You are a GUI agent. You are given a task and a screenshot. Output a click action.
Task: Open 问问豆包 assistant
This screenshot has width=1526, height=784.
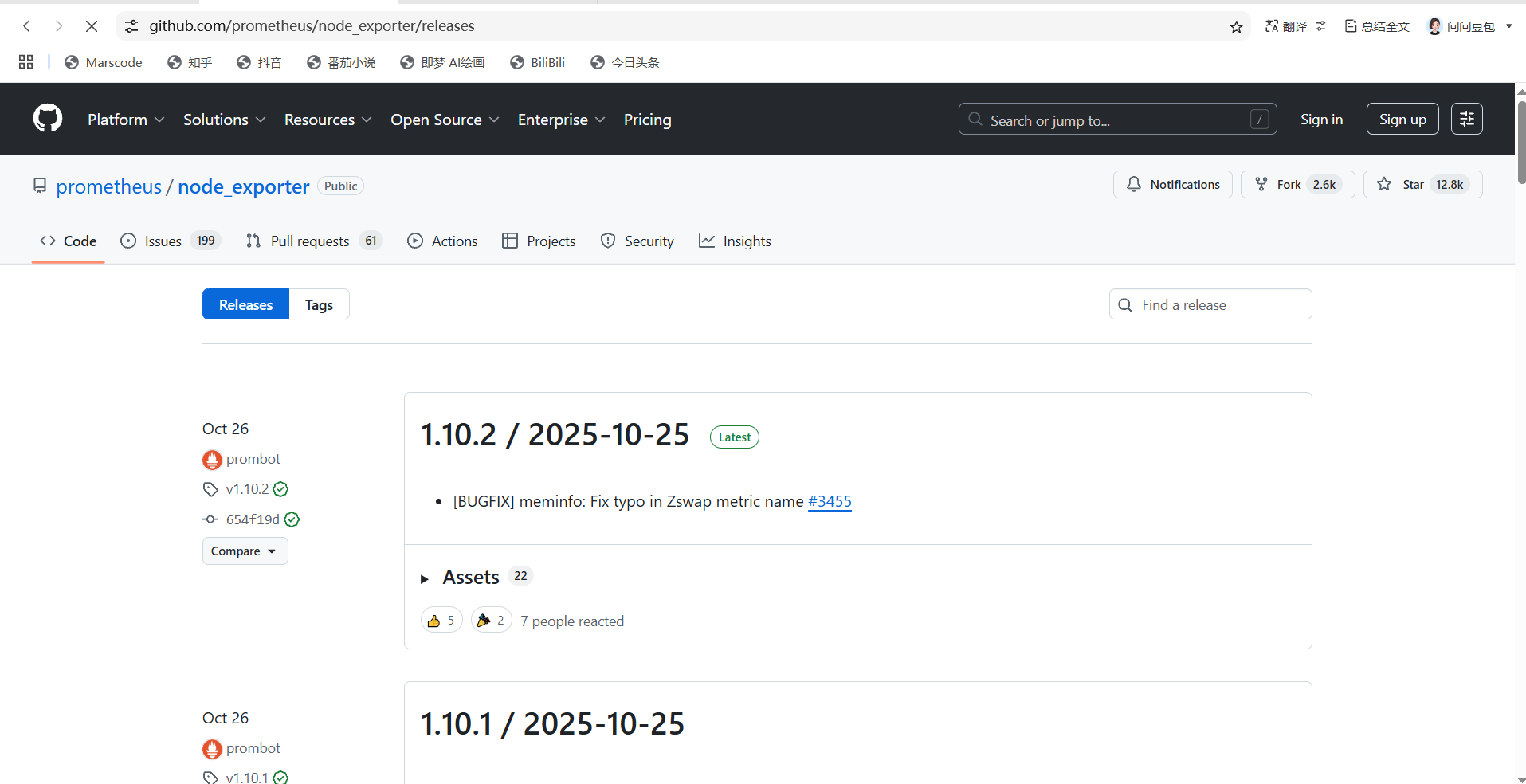(x=1461, y=26)
